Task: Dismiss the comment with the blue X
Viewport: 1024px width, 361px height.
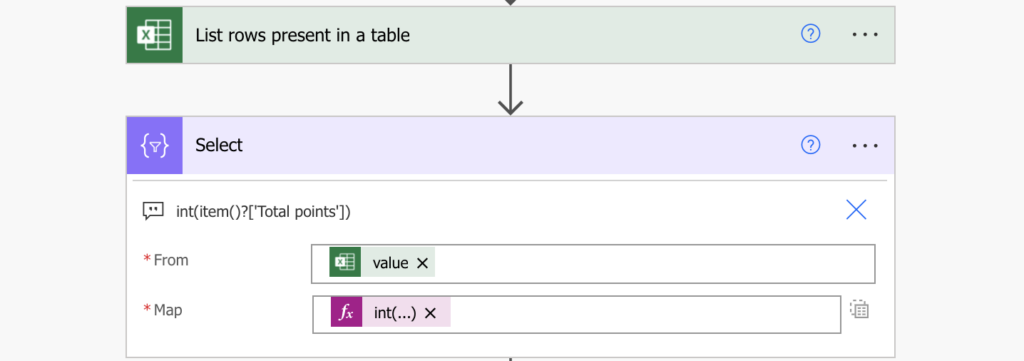Action: 856,210
